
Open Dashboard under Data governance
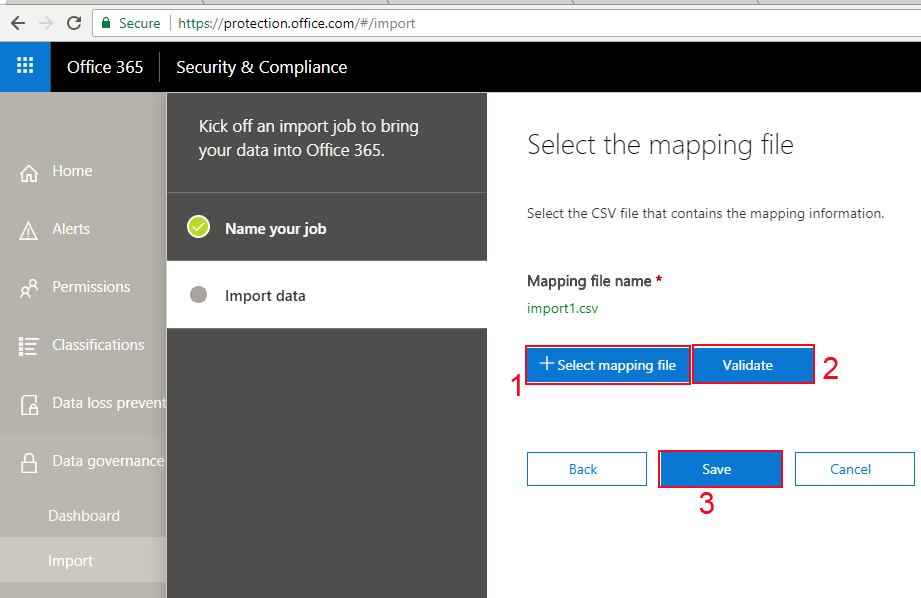(x=84, y=516)
